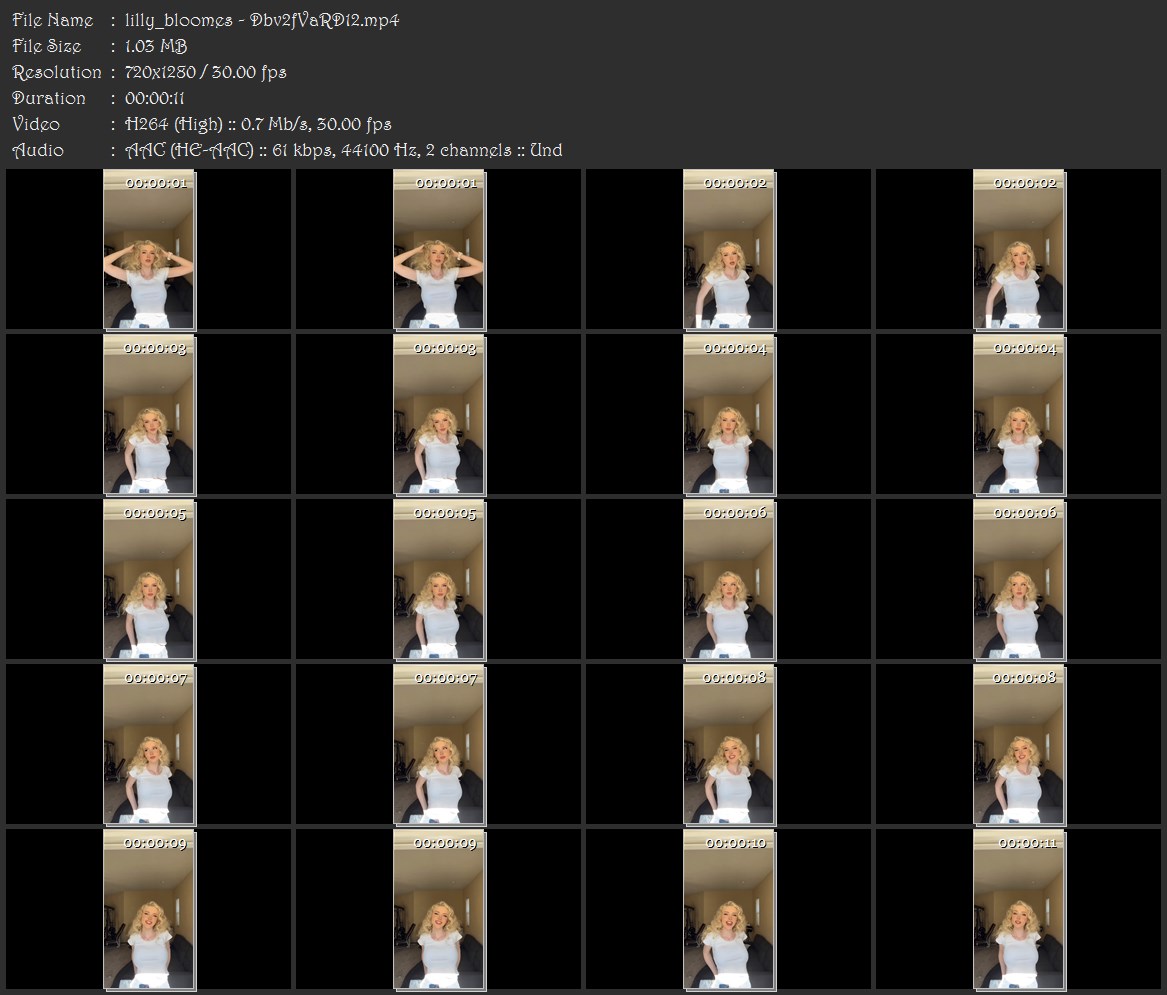Click the resolution value "720x1280 / 30.00 fps"
The height and width of the screenshot is (995, 1167).
click(x=205, y=72)
